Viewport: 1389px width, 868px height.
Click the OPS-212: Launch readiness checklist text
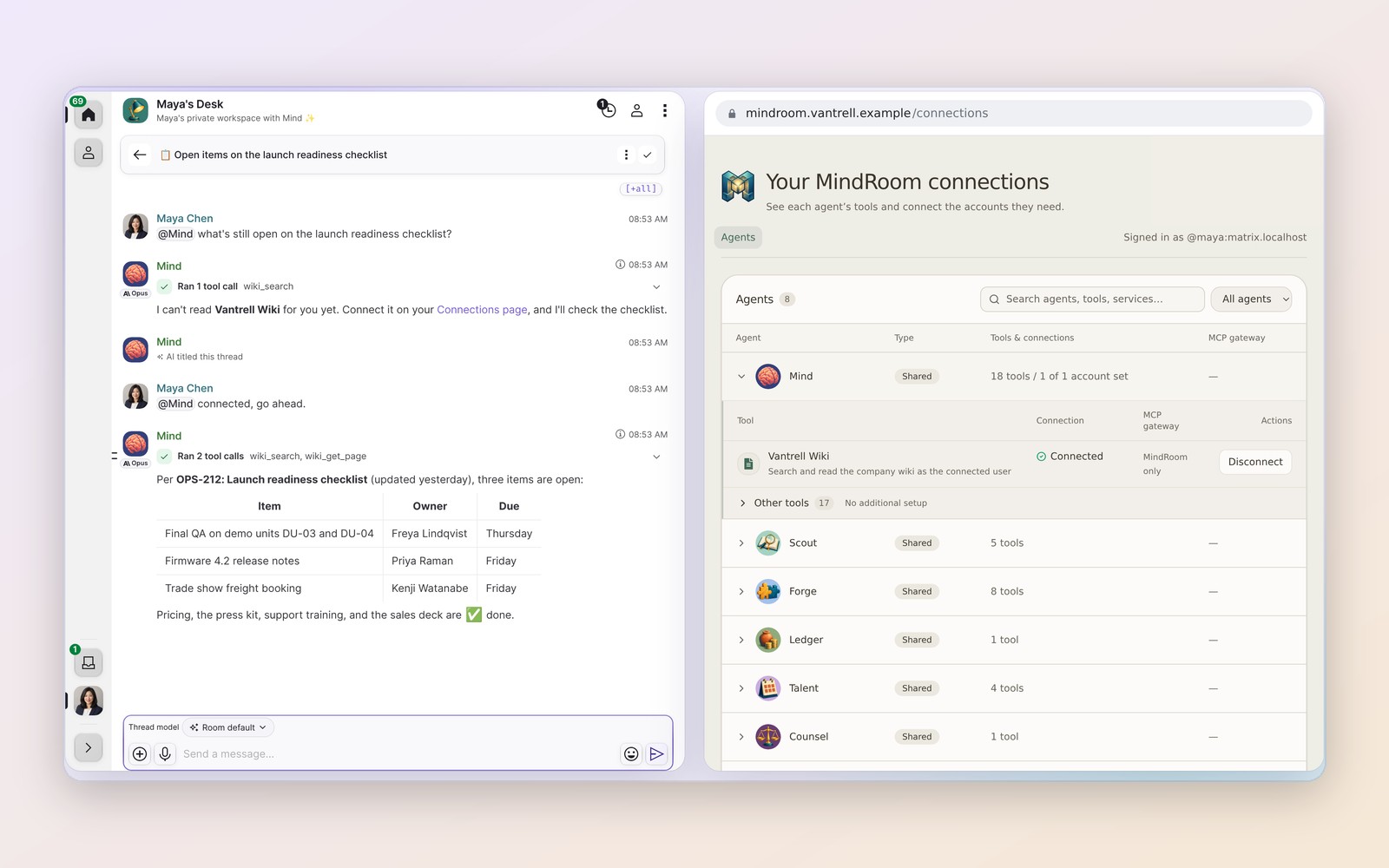[x=272, y=480]
